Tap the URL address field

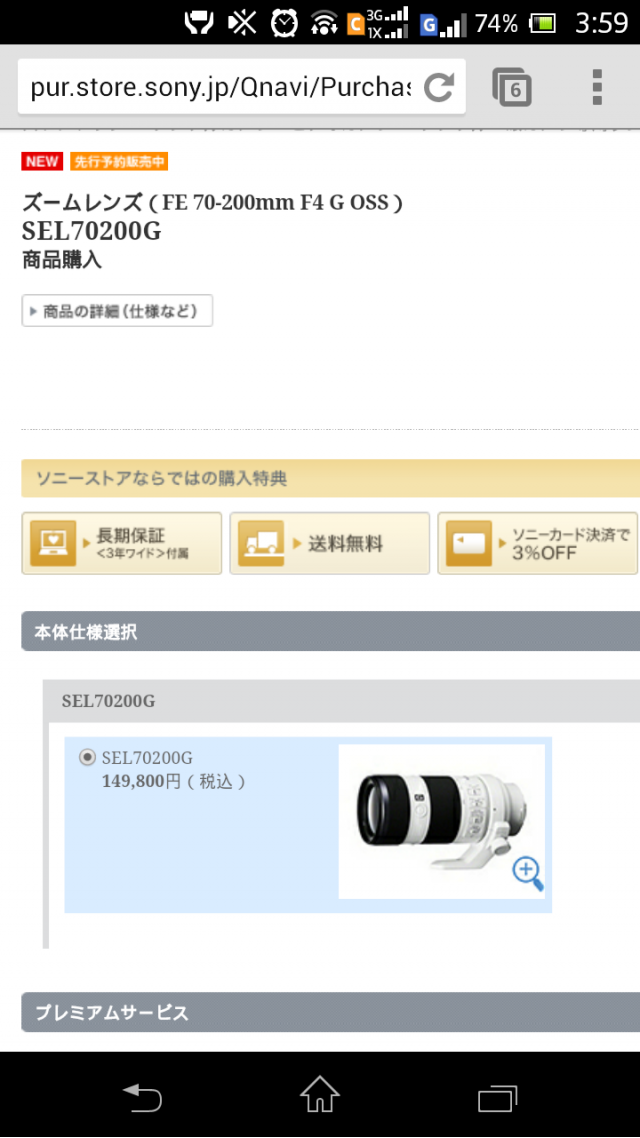click(221, 87)
